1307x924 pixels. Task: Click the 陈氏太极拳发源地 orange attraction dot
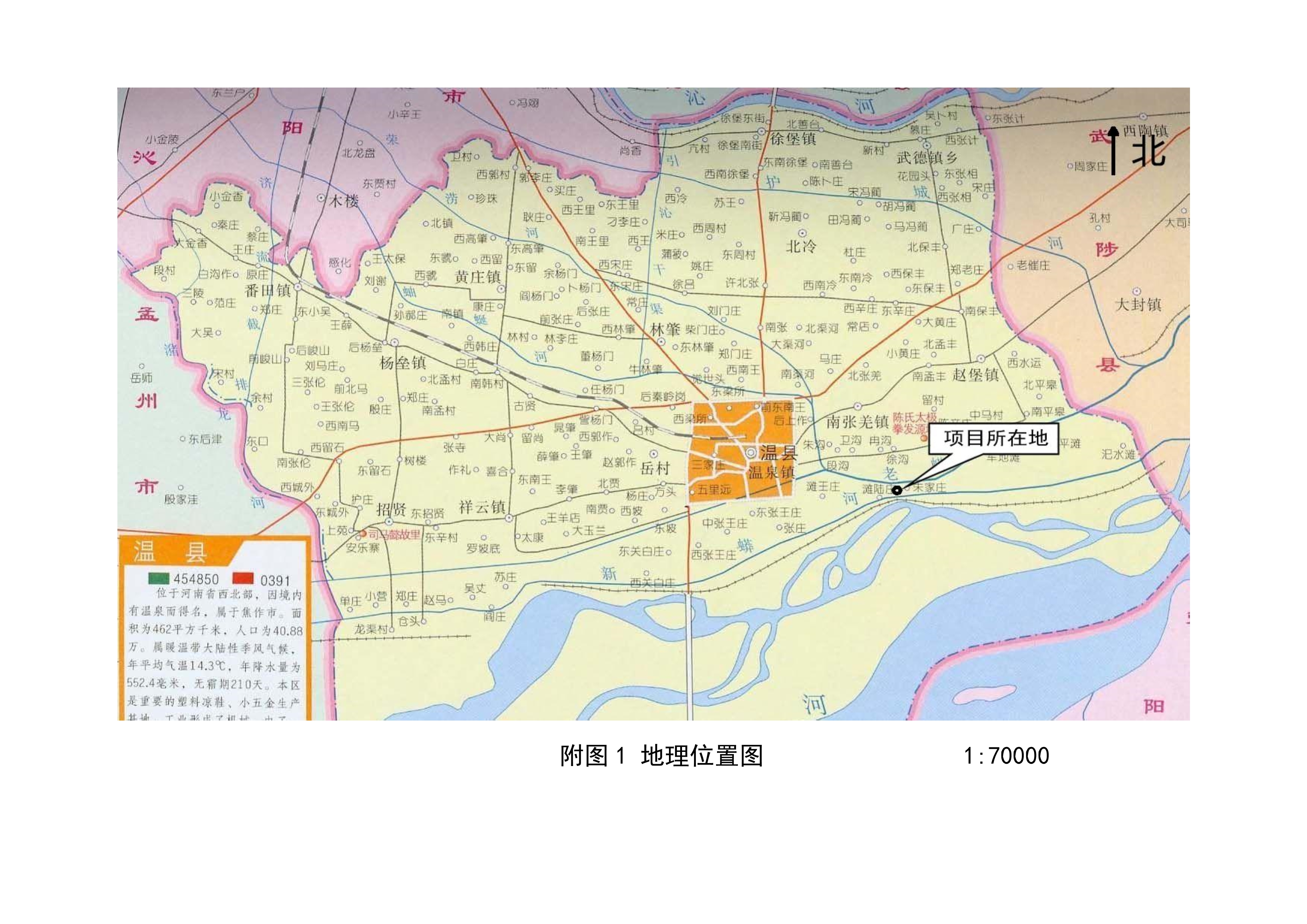pos(924,439)
